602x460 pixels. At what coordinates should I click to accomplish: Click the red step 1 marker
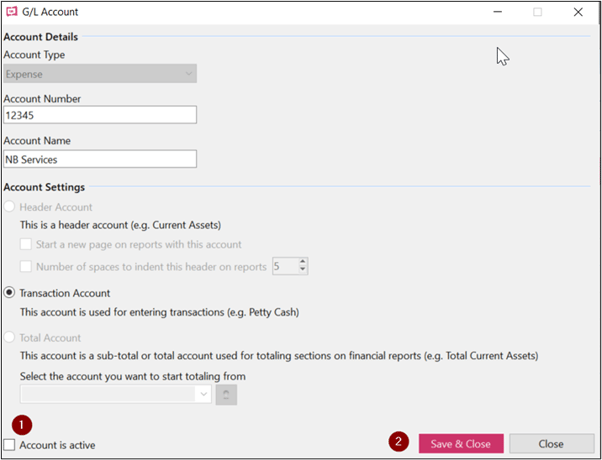point(22,425)
